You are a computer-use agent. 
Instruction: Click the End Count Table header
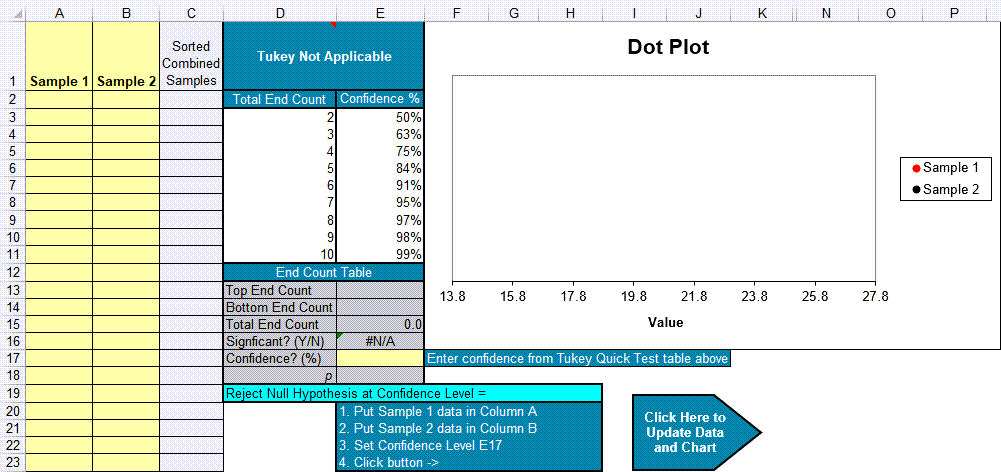pos(324,272)
